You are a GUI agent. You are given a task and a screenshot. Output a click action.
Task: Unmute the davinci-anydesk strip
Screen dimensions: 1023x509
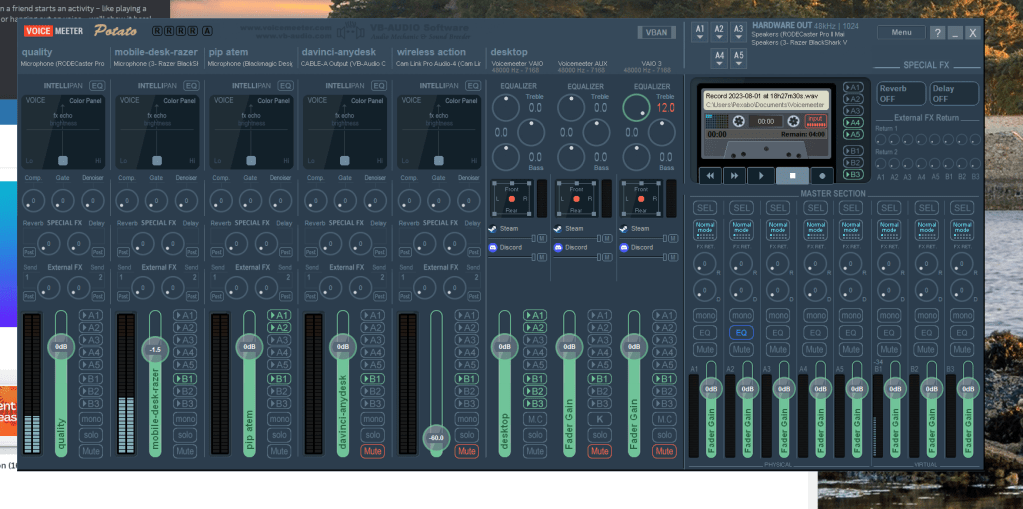(373, 451)
